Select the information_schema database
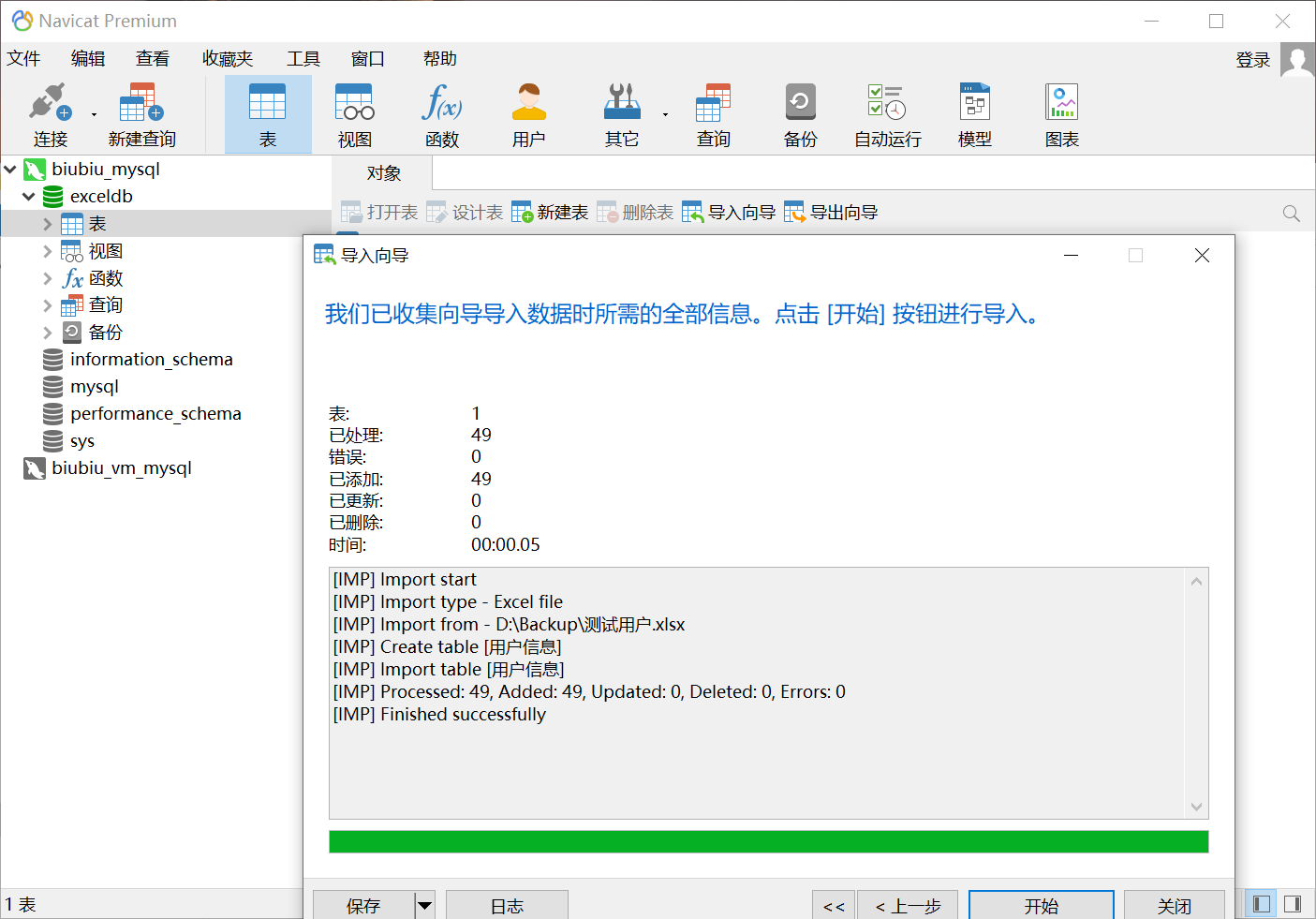Screen dimensions: 1316x919 pos(151,360)
